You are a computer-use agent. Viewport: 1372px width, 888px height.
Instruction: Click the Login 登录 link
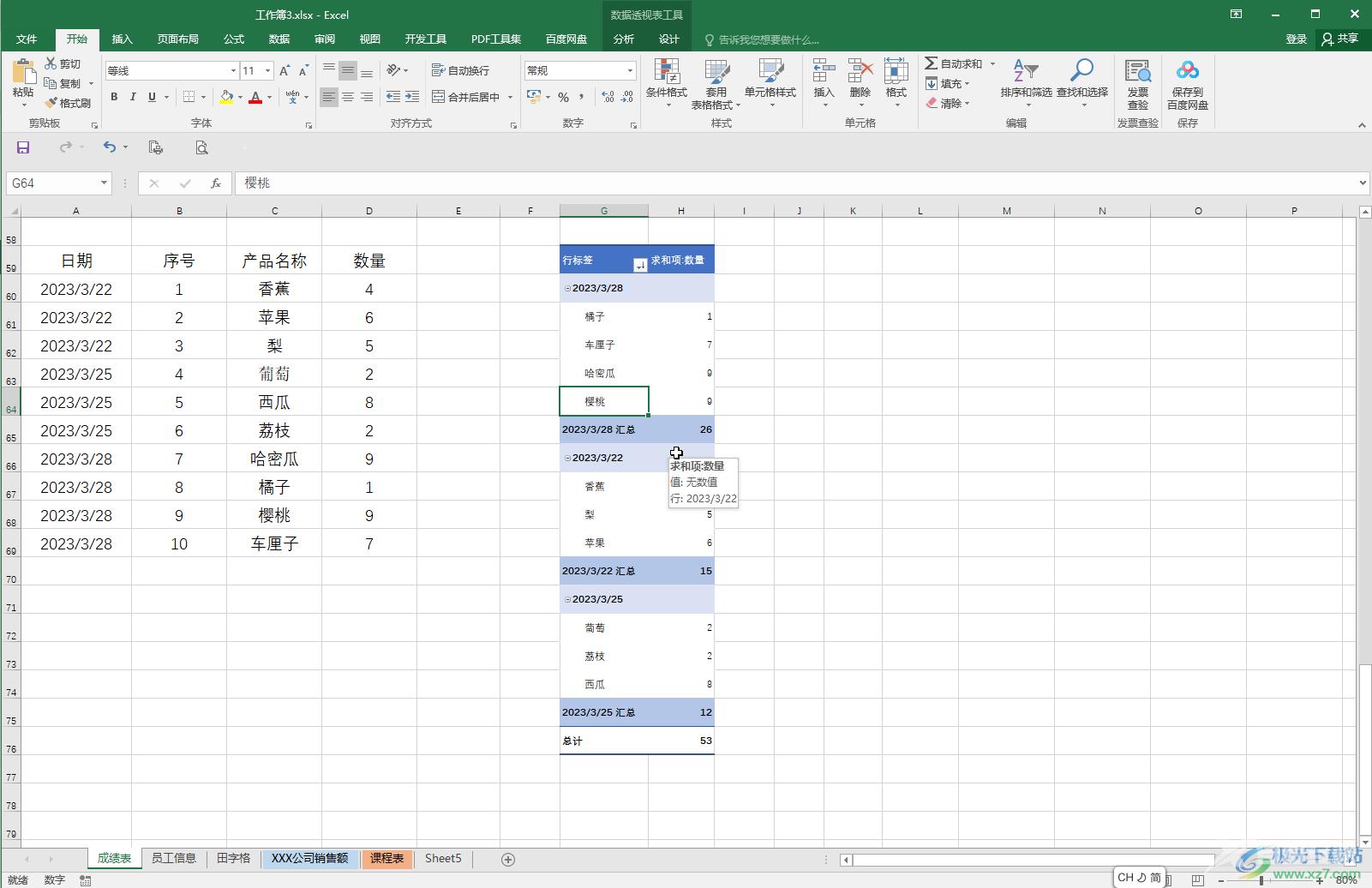click(x=1296, y=39)
